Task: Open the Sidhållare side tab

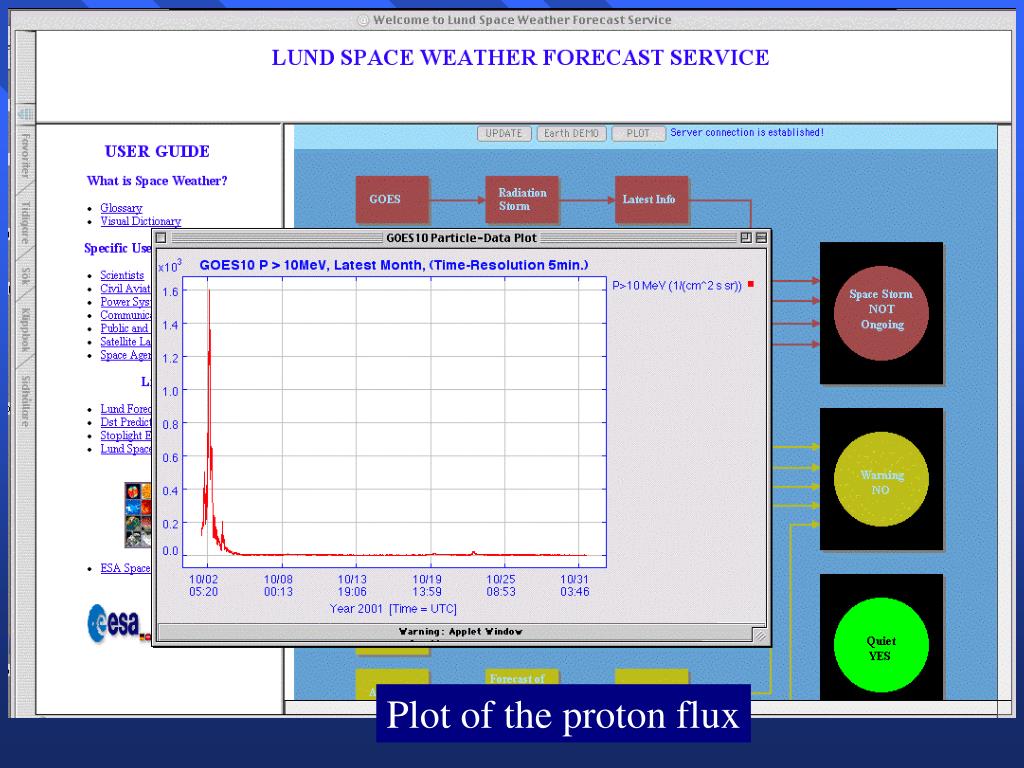Action: [x=24, y=401]
